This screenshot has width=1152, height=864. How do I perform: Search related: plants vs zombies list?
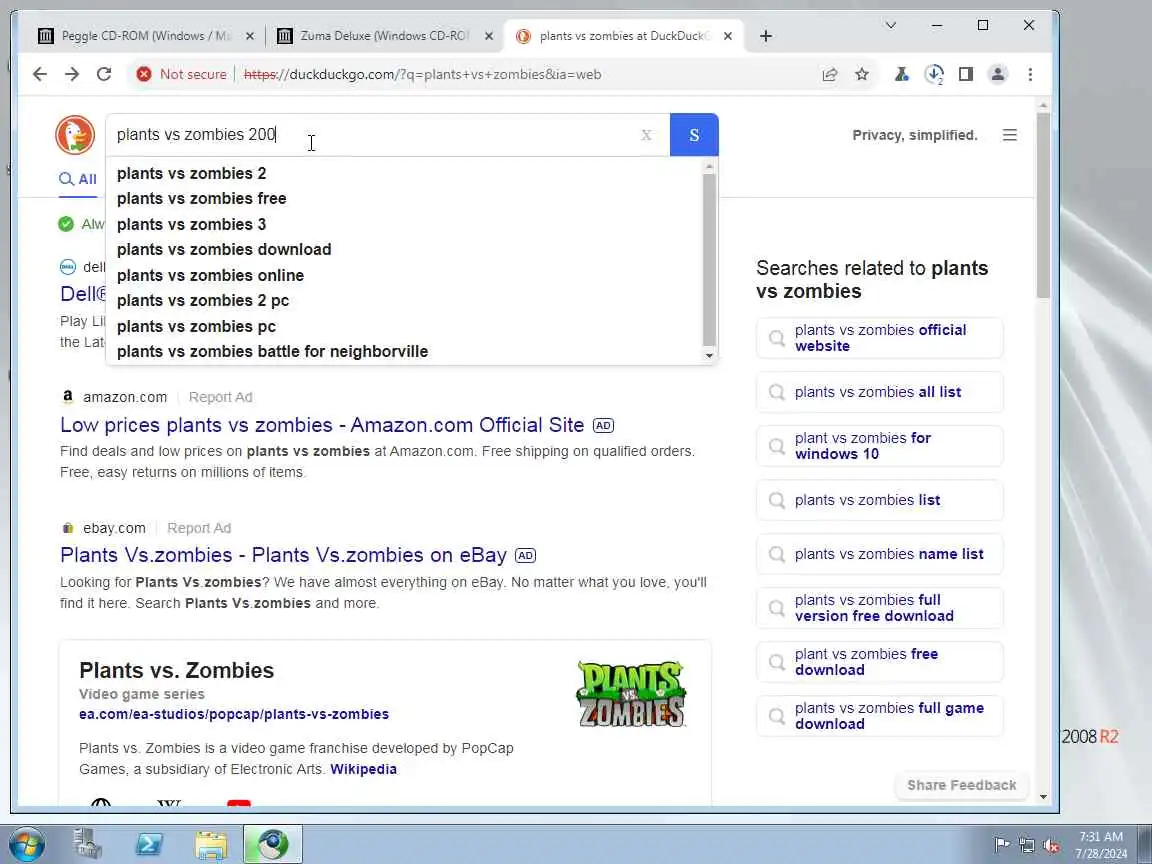click(x=879, y=500)
